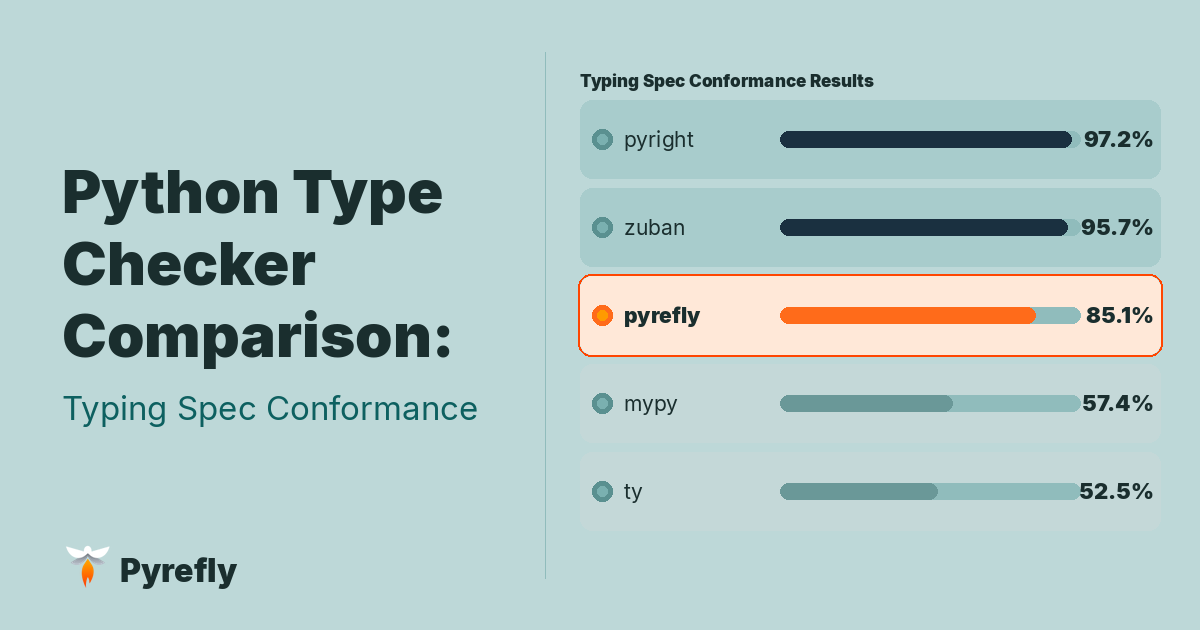1200x630 pixels.
Task: Click the zuban conformance progress bar
Action: (926, 228)
